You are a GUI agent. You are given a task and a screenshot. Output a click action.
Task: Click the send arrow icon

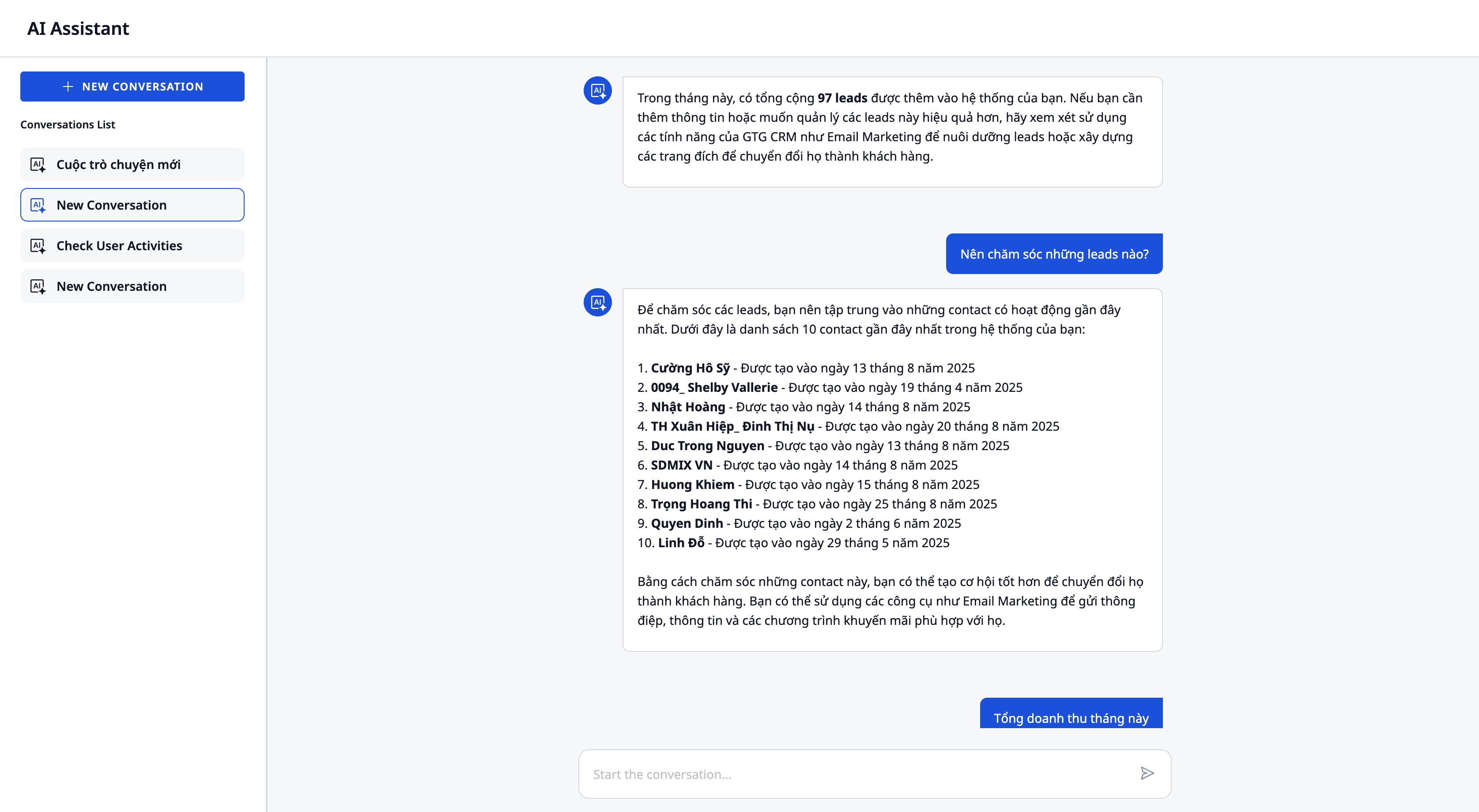point(1147,773)
